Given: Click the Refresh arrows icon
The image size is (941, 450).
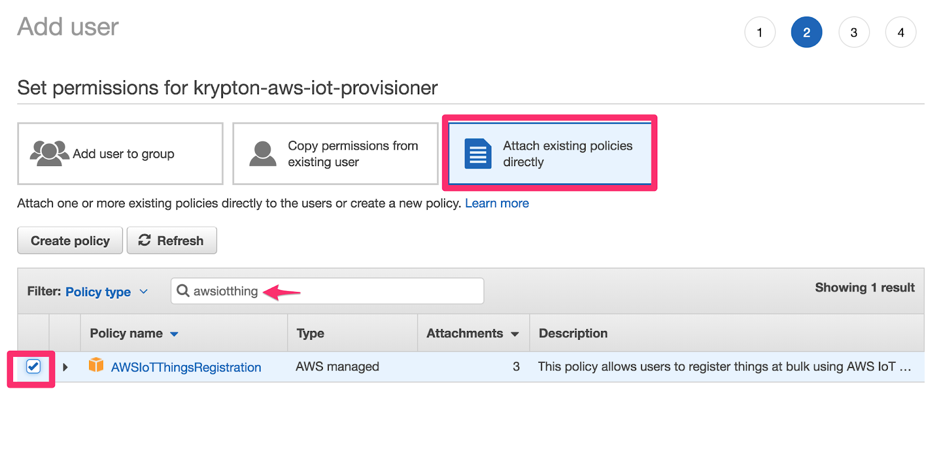Looking at the screenshot, I should coord(145,240).
